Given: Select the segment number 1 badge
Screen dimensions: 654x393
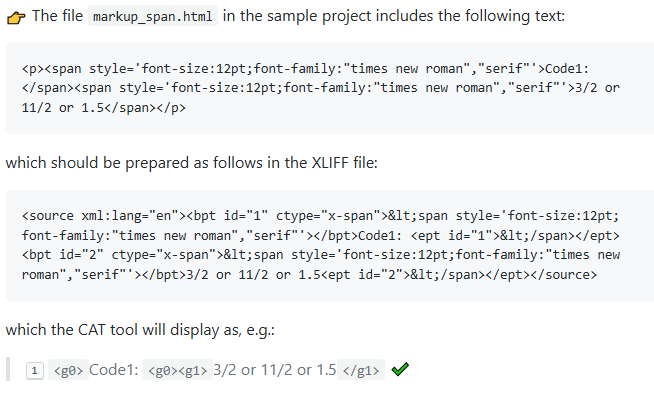Looking at the screenshot, I should [x=35, y=370].
